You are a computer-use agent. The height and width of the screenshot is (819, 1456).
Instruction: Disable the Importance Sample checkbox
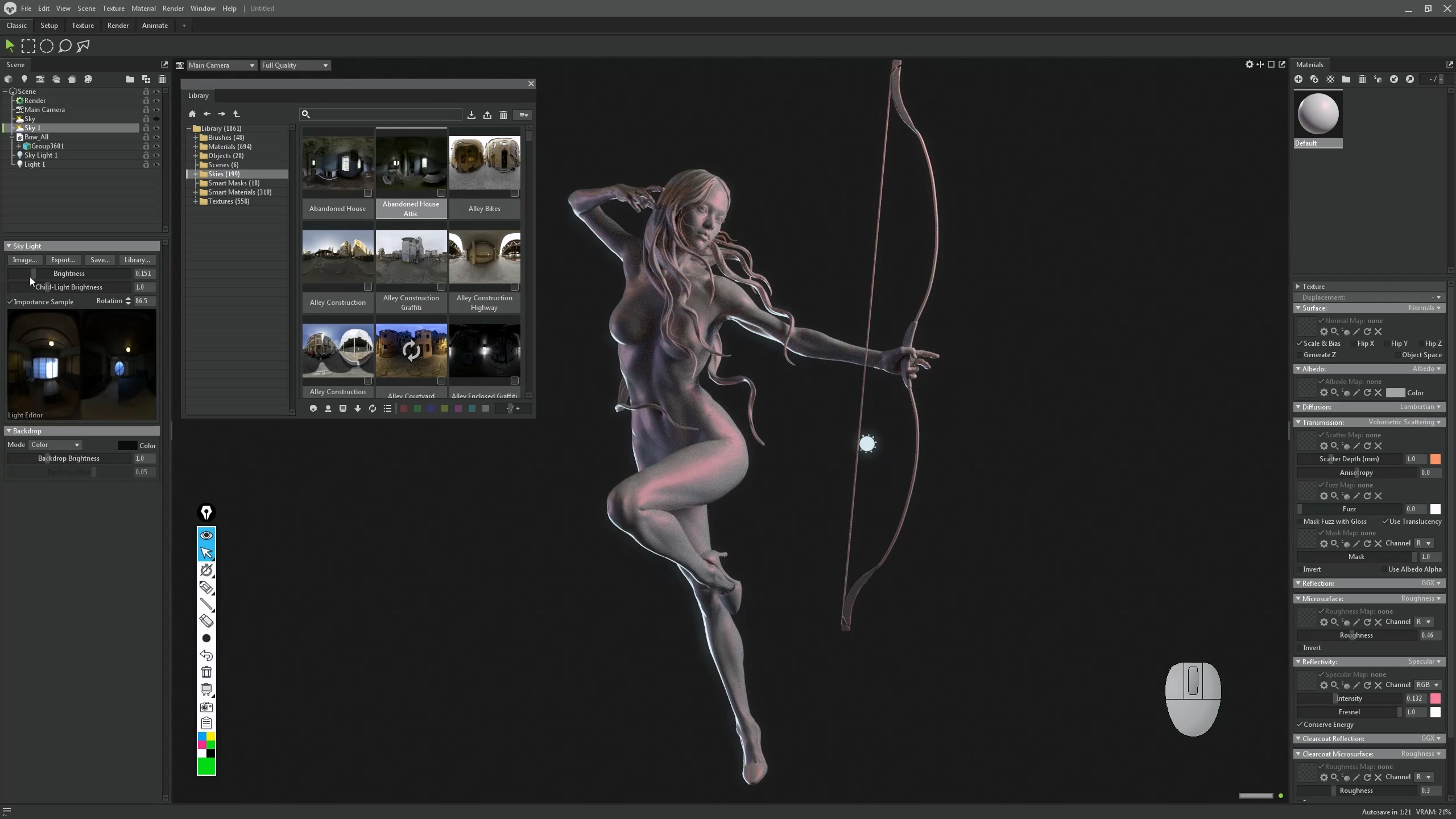10,302
